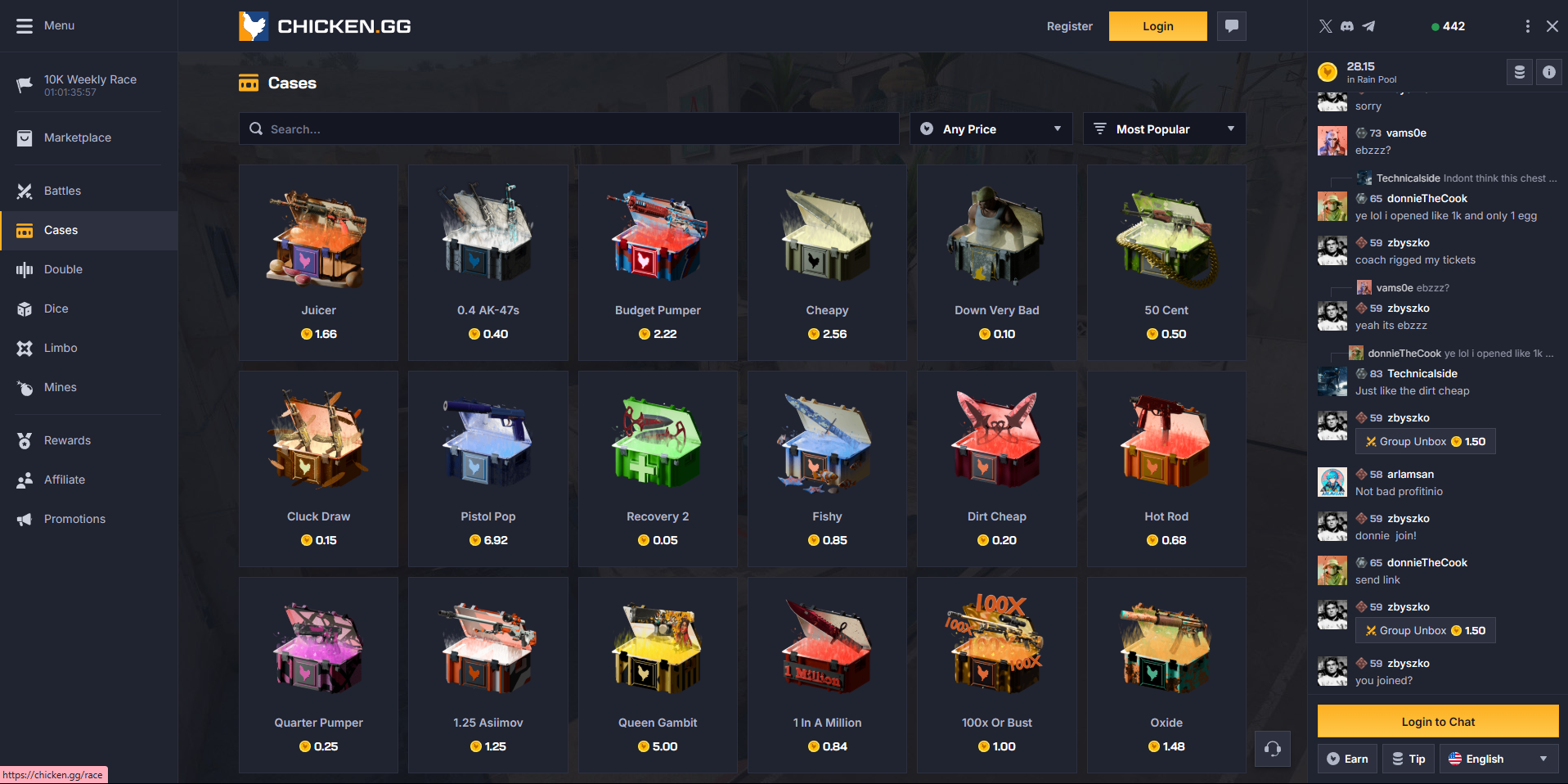Open the chat bubble icon near Login
This screenshot has width=1568, height=784.
pyautogui.click(x=1231, y=26)
